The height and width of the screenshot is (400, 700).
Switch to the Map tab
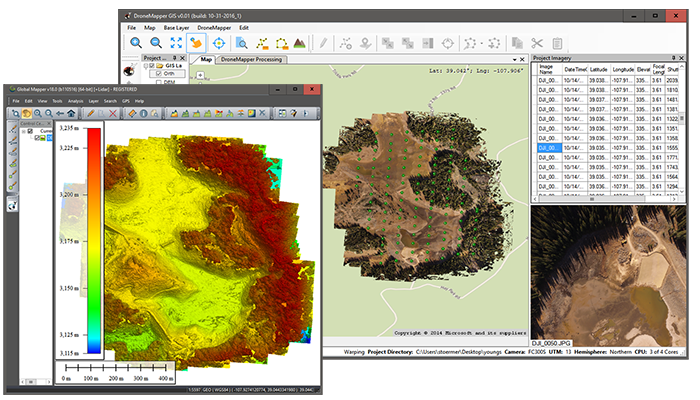tap(206, 59)
